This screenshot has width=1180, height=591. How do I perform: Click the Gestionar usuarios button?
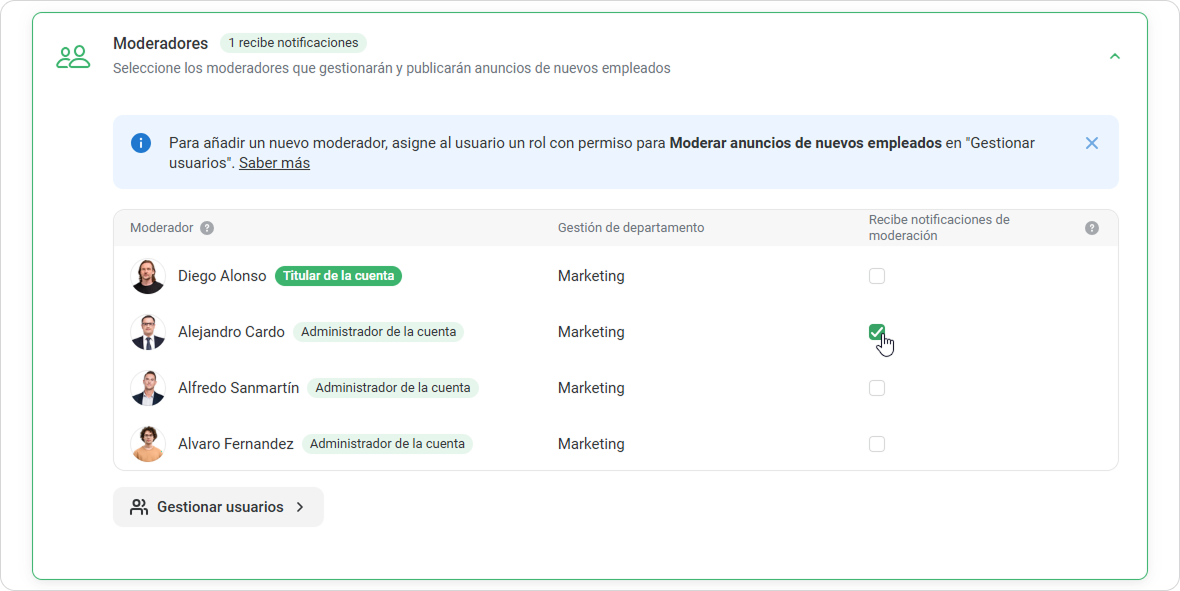pos(218,507)
